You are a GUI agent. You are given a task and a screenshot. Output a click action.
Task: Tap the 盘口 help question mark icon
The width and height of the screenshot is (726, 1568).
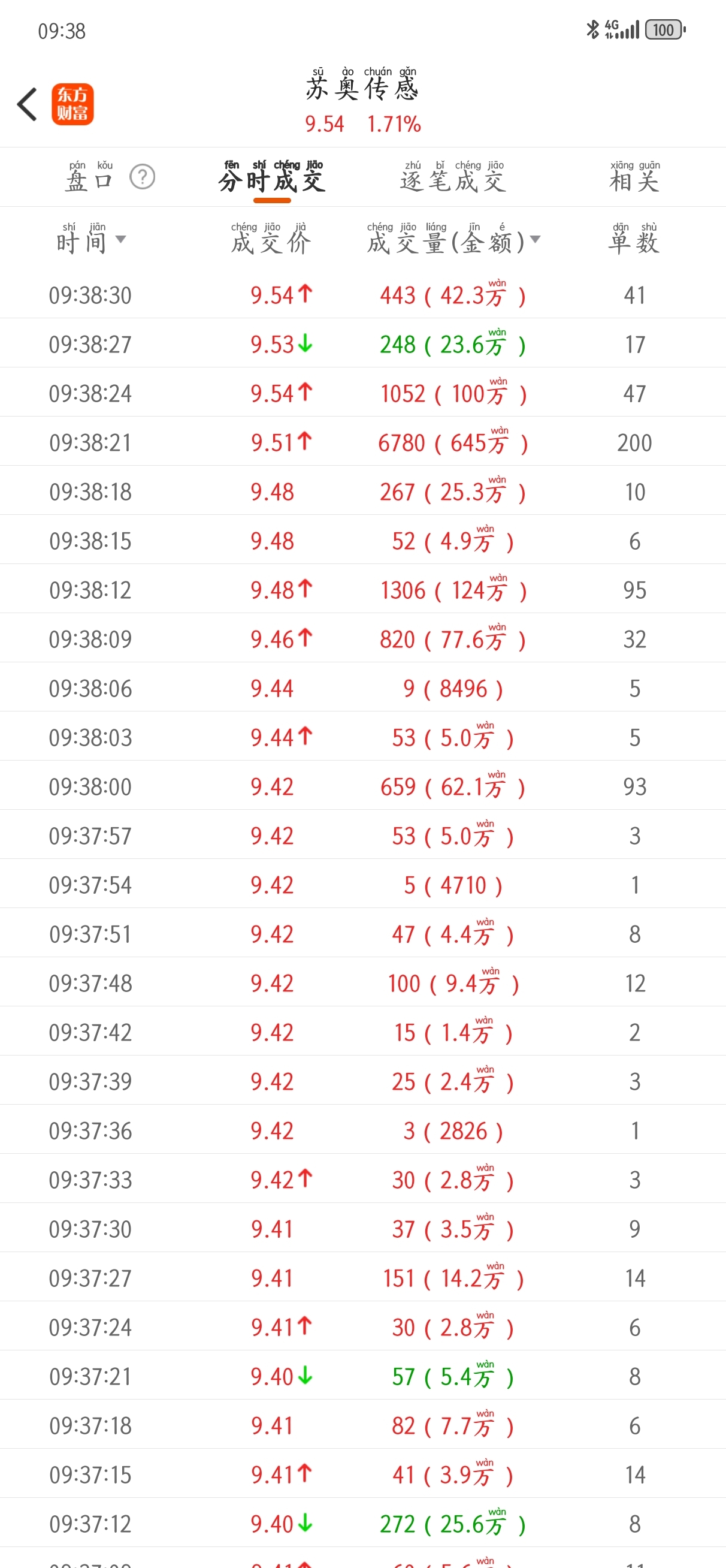[x=143, y=177]
